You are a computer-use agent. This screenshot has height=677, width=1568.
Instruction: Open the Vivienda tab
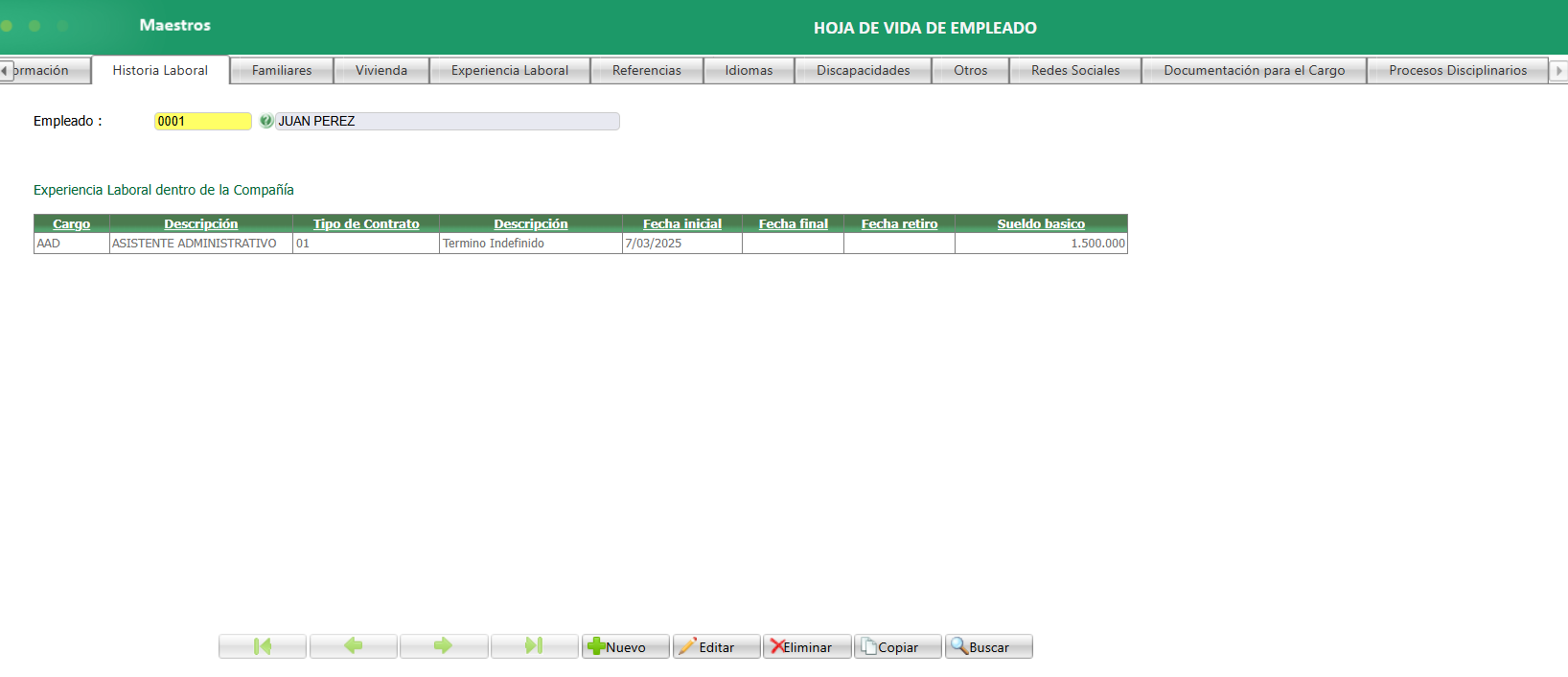coord(381,70)
